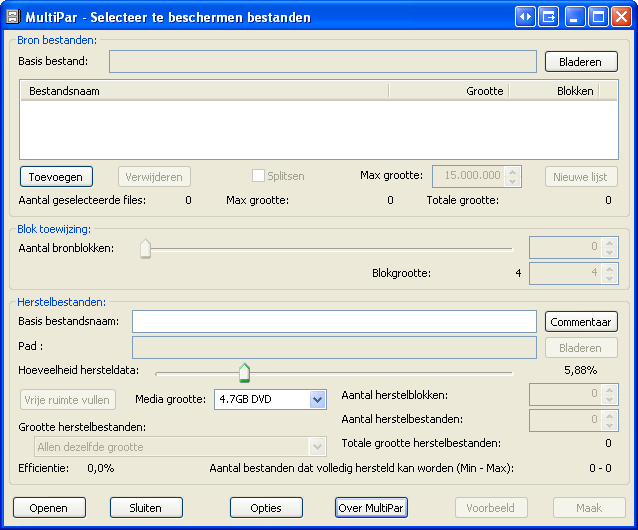The image size is (638, 530).
Task: Increase Aantal bronblokken with up arrow
Action: [x=610, y=242]
